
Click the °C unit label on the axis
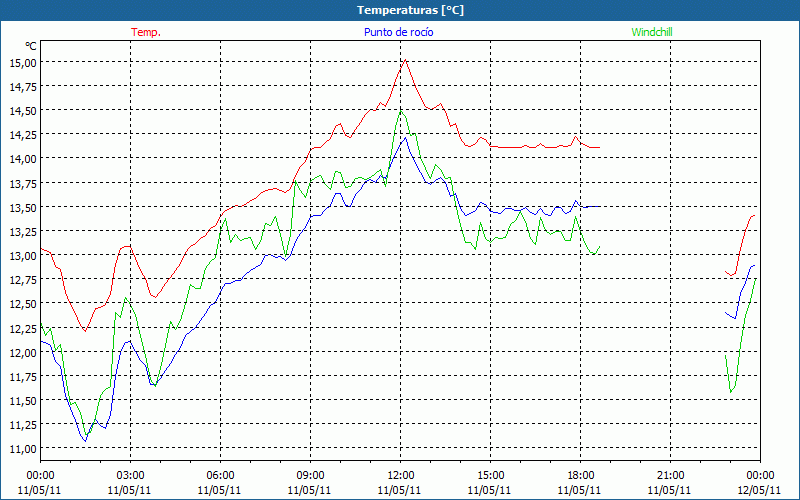tap(31, 46)
